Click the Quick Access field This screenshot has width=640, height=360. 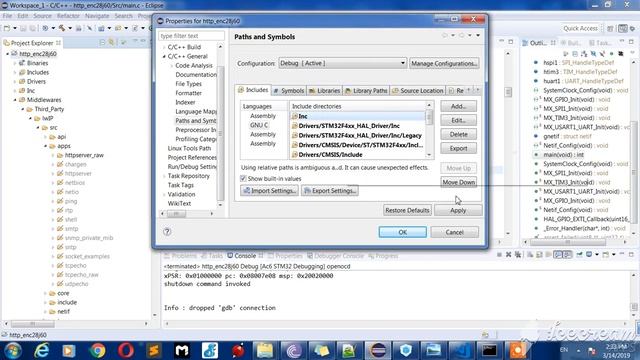[x=580, y=28]
